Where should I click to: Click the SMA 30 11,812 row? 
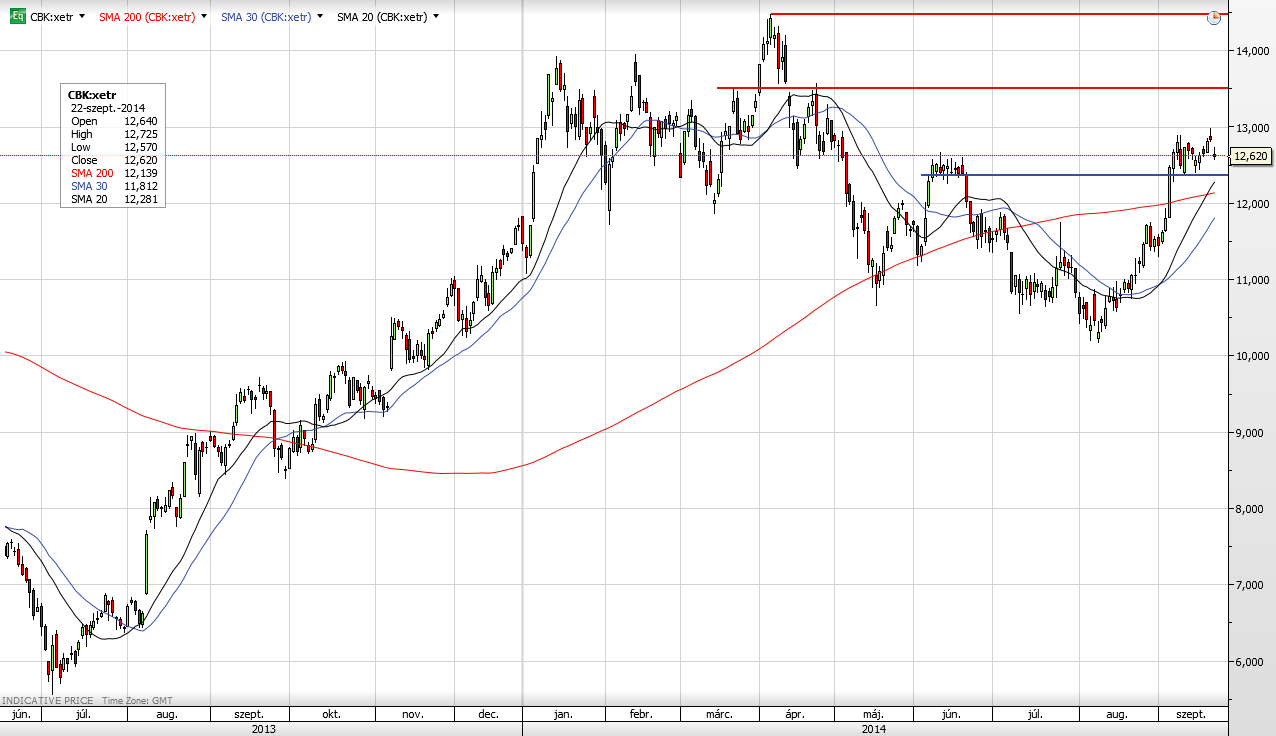114,186
